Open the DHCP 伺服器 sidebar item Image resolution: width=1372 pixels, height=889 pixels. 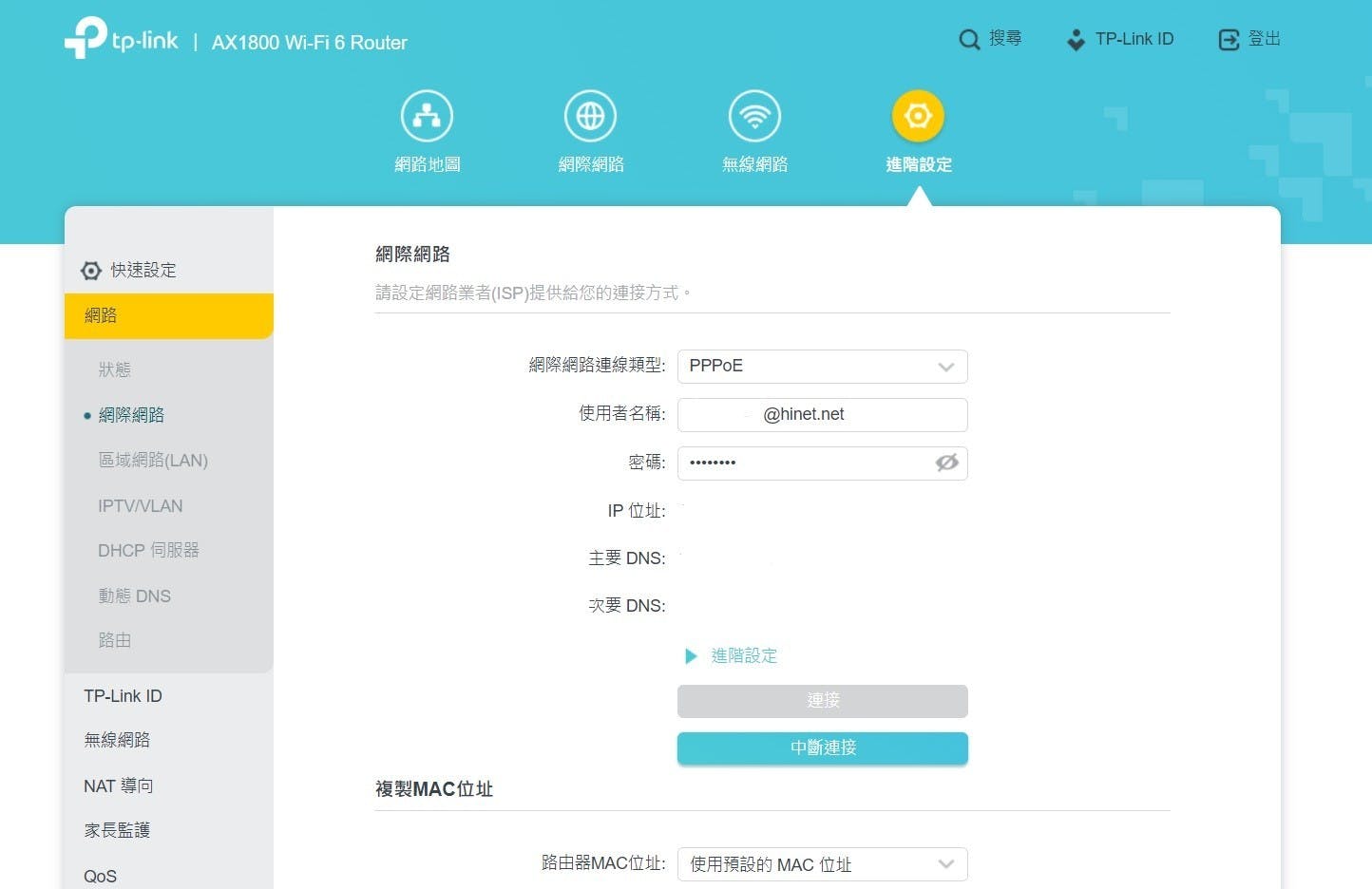pos(148,551)
